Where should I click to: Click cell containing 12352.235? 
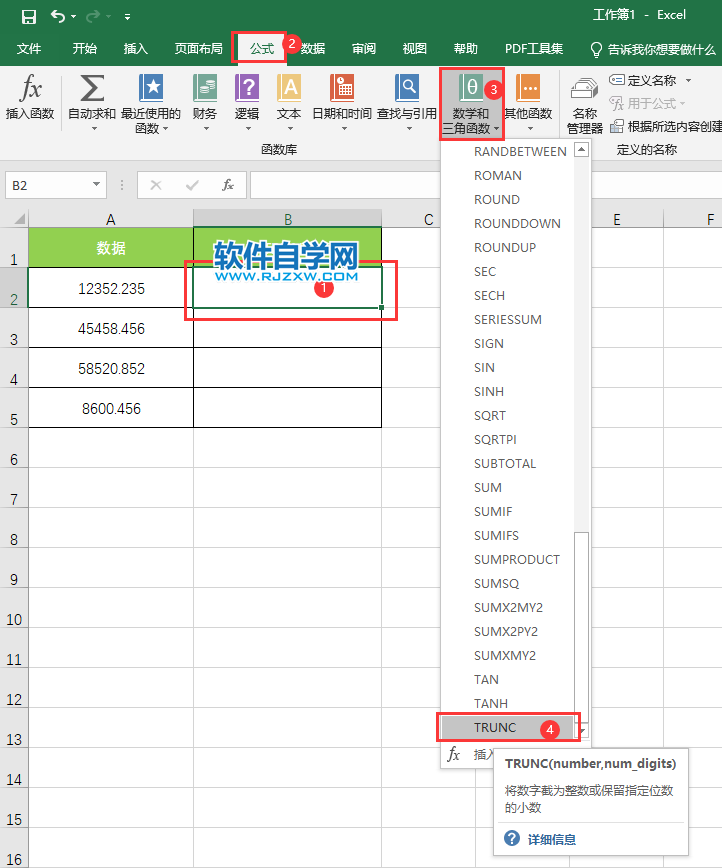(x=111, y=288)
